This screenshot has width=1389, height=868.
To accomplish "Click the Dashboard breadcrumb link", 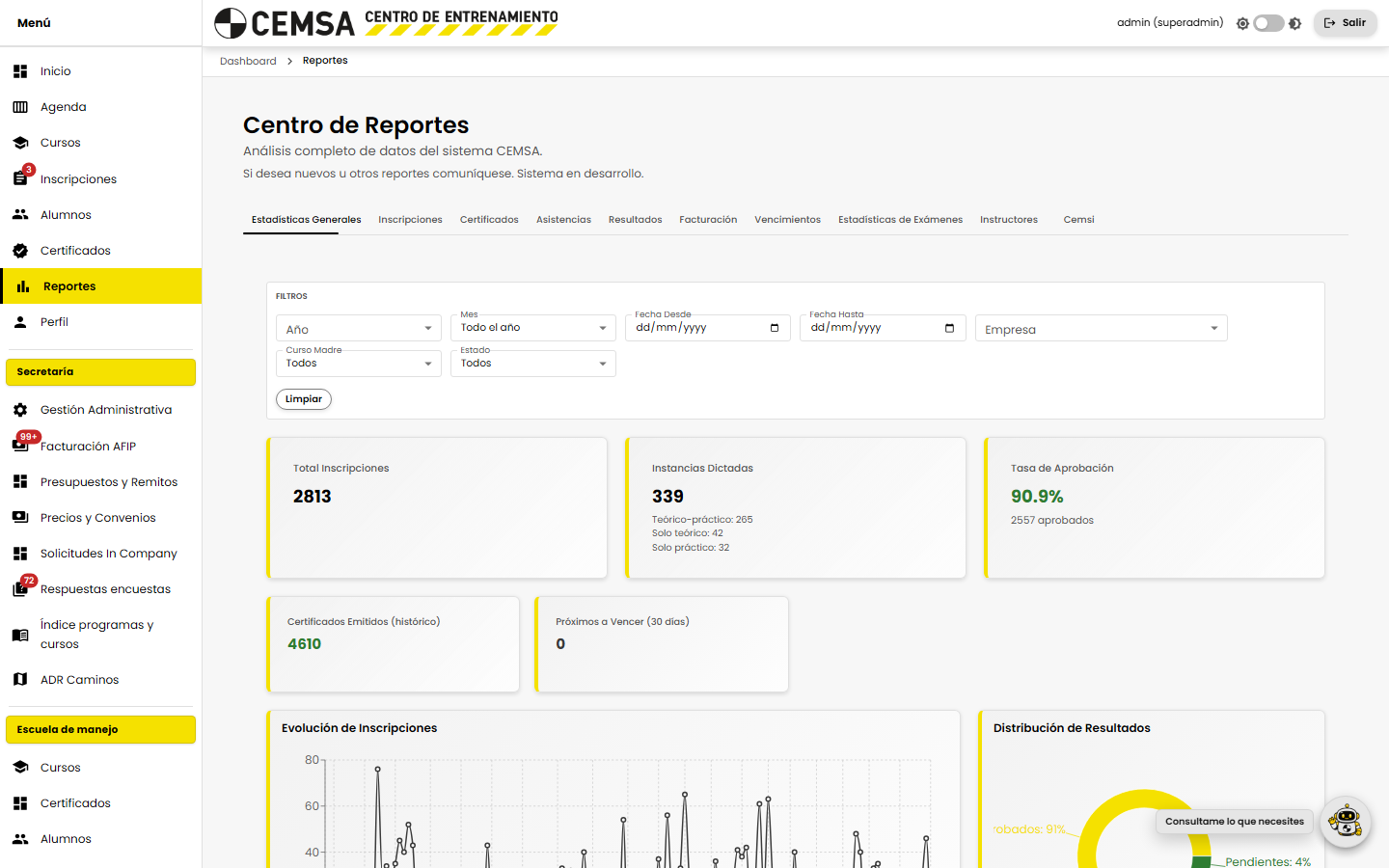I will point(248,61).
